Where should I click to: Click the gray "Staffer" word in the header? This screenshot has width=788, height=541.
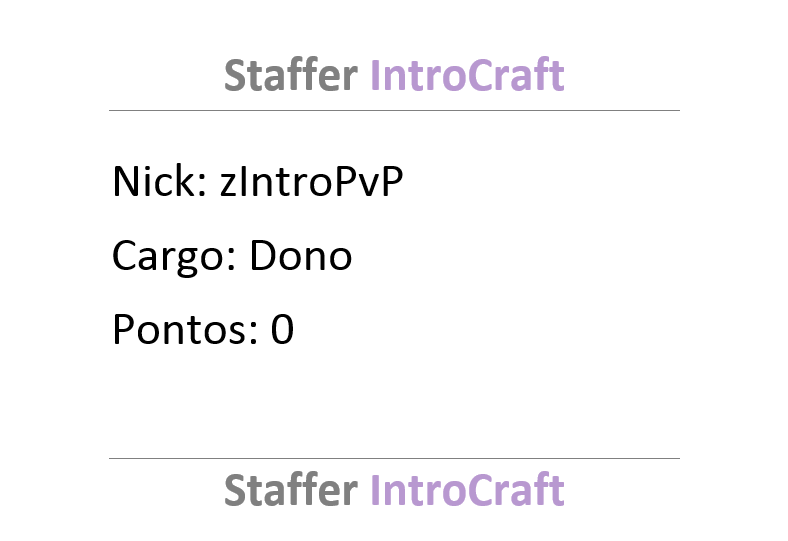290,75
